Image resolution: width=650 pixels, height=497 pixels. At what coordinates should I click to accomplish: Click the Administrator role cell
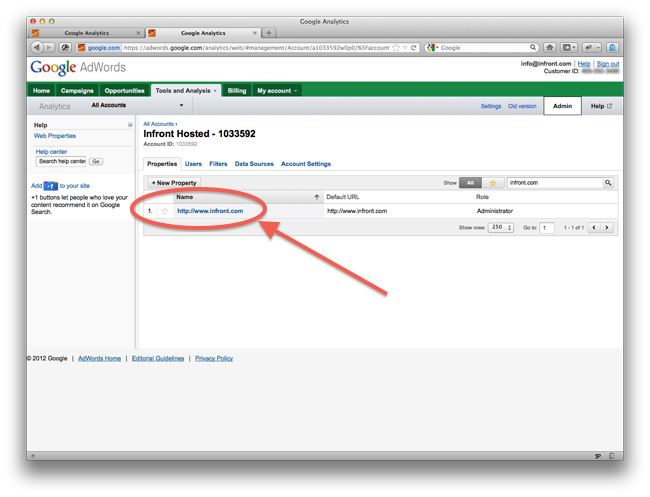pos(495,211)
